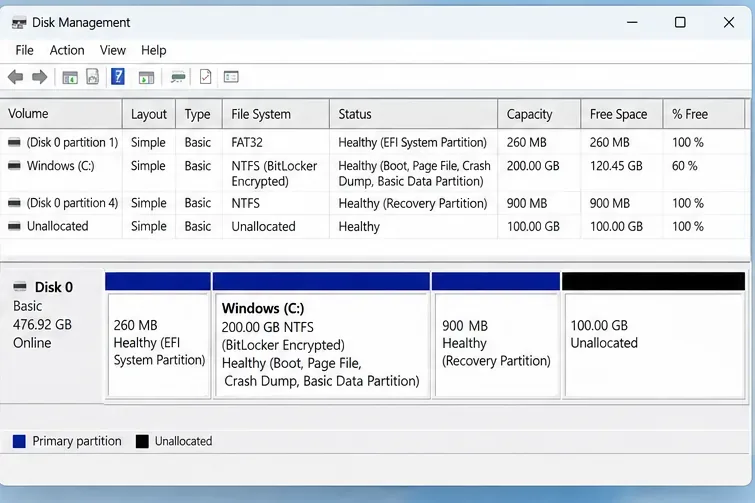Image resolution: width=755 pixels, height=503 pixels.
Task: Click the checkmark document toolbar icon
Action: point(206,77)
